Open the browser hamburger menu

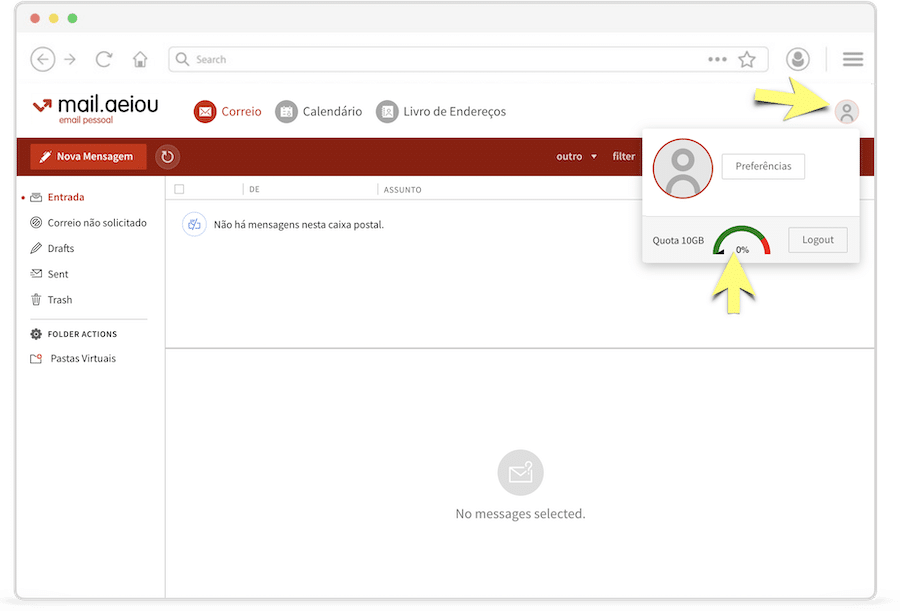point(852,59)
